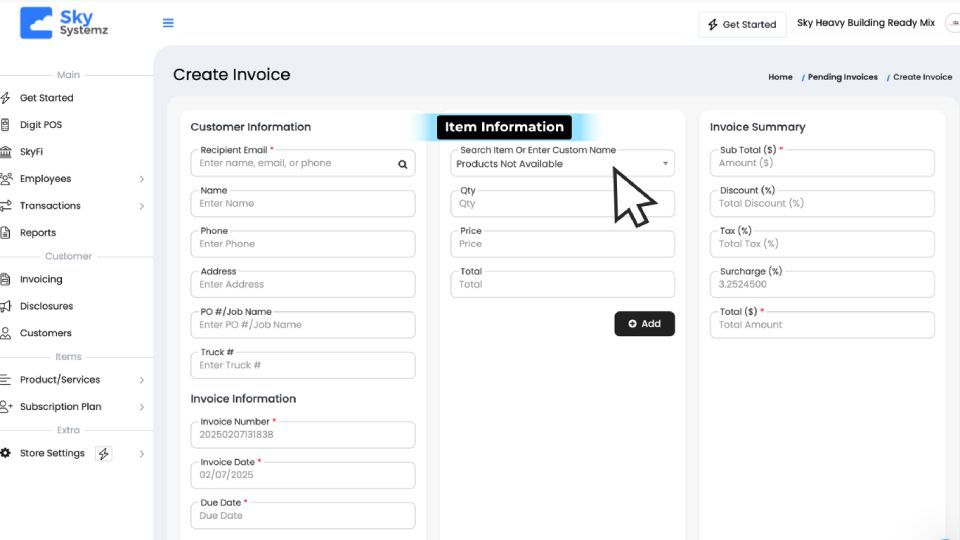
Task: Click the Store Settings gear icon
Action: [6, 453]
